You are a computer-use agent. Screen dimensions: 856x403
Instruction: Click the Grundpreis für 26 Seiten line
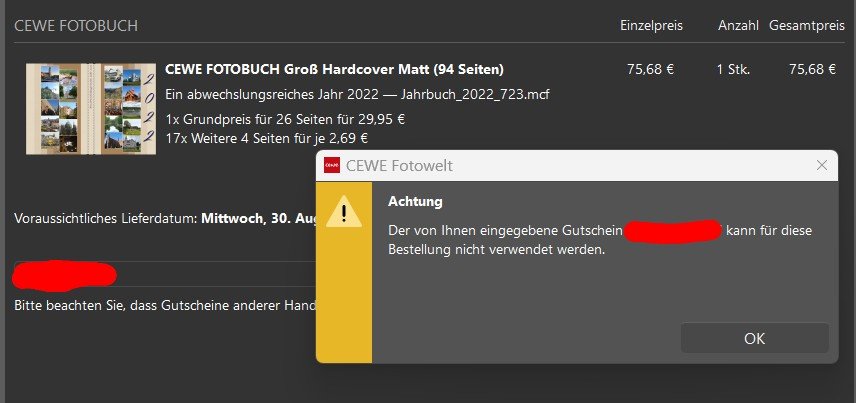(x=285, y=119)
